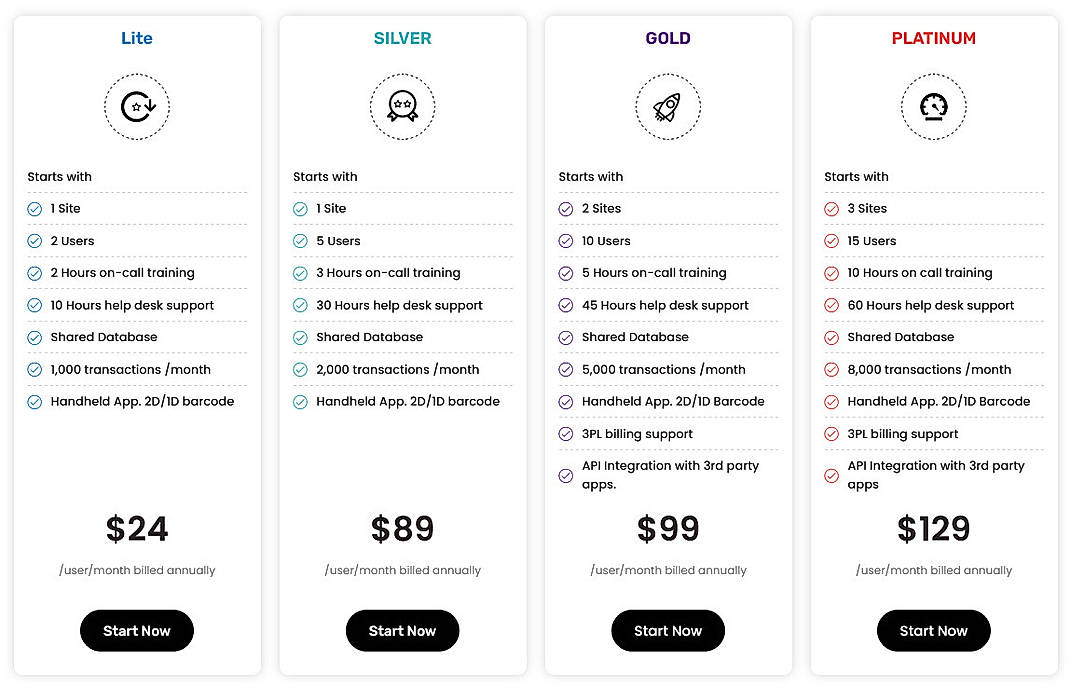Click the '/user/month billed annually' text under Silver

[x=402, y=570]
